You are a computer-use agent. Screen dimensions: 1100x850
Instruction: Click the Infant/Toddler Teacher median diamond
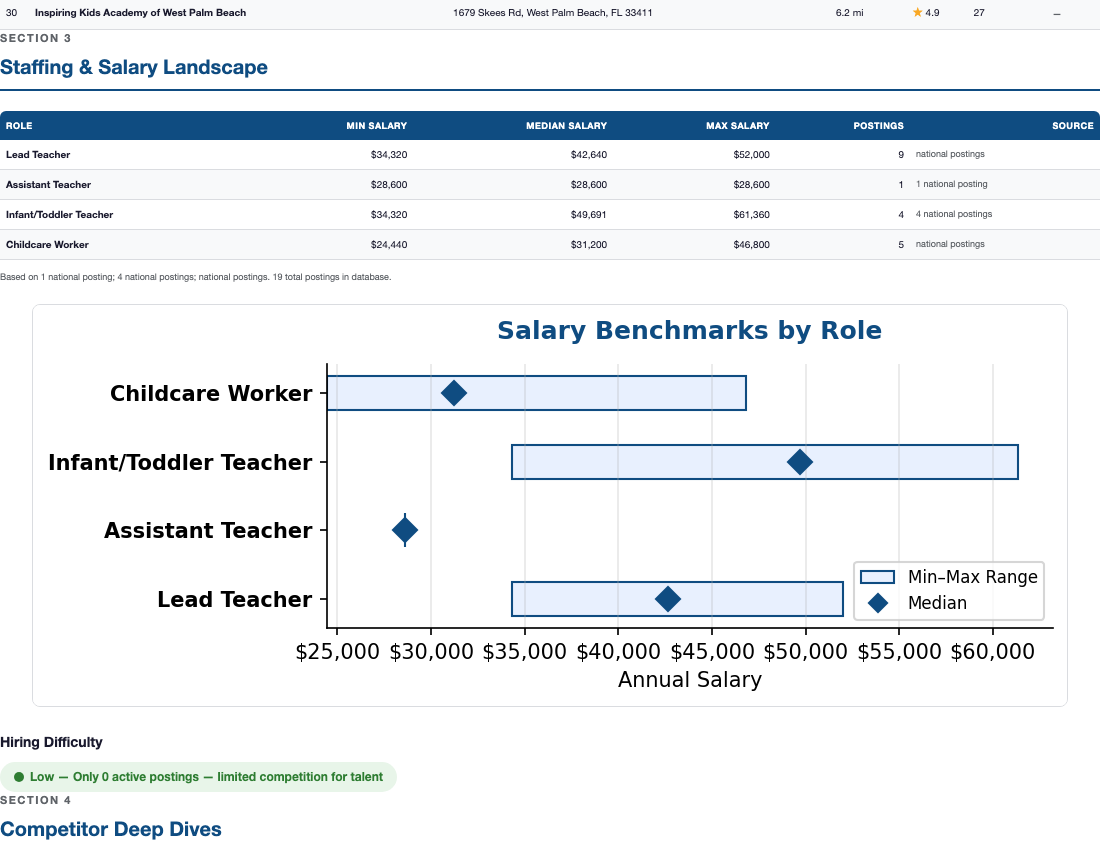pos(800,462)
